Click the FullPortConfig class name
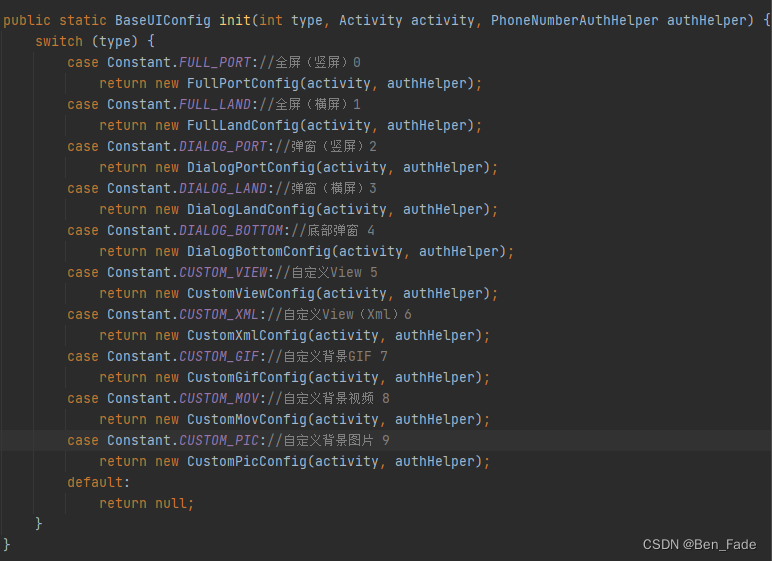772x561 pixels. click(x=242, y=83)
